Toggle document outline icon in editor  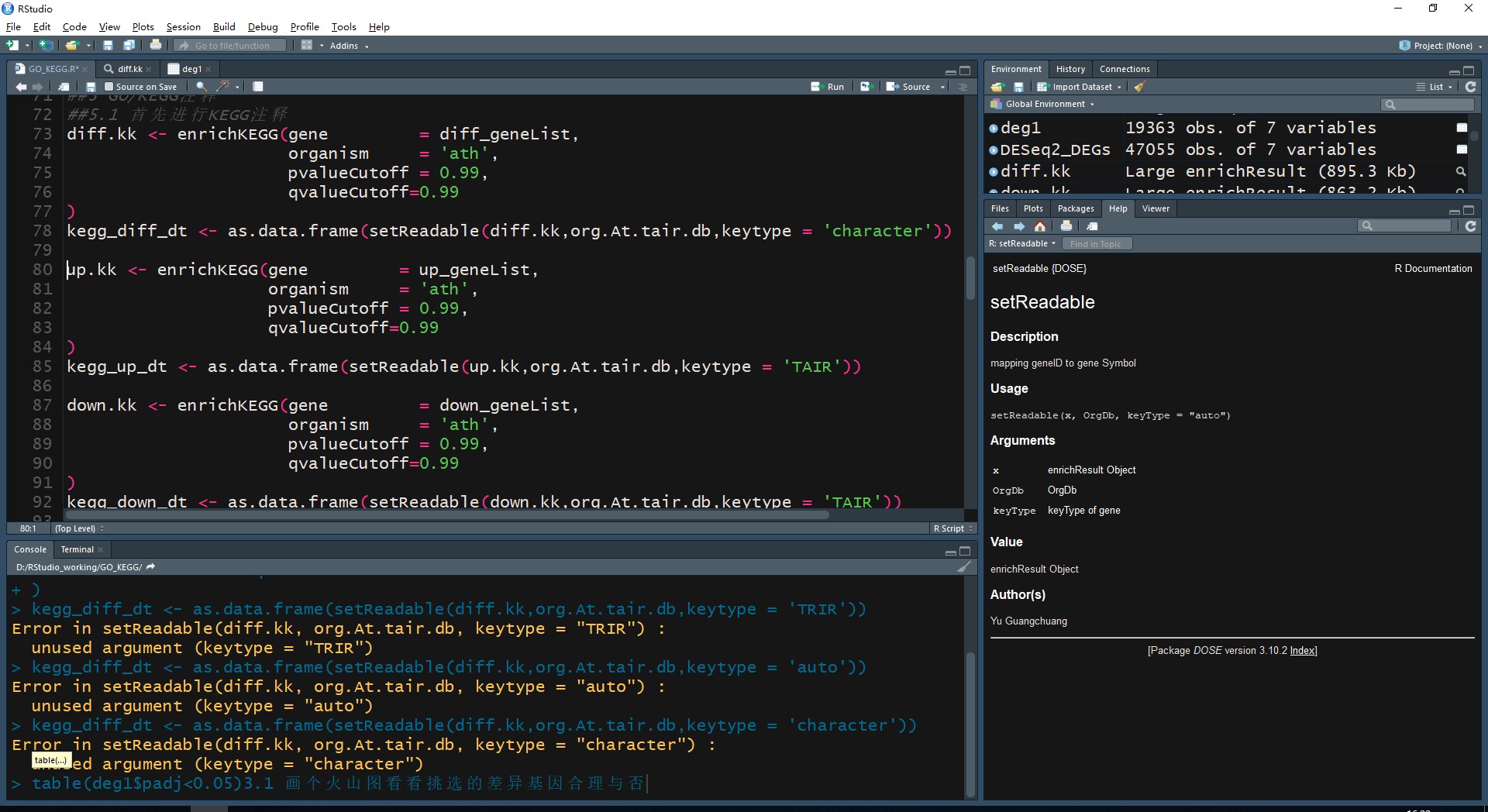pyautogui.click(x=963, y=87)
